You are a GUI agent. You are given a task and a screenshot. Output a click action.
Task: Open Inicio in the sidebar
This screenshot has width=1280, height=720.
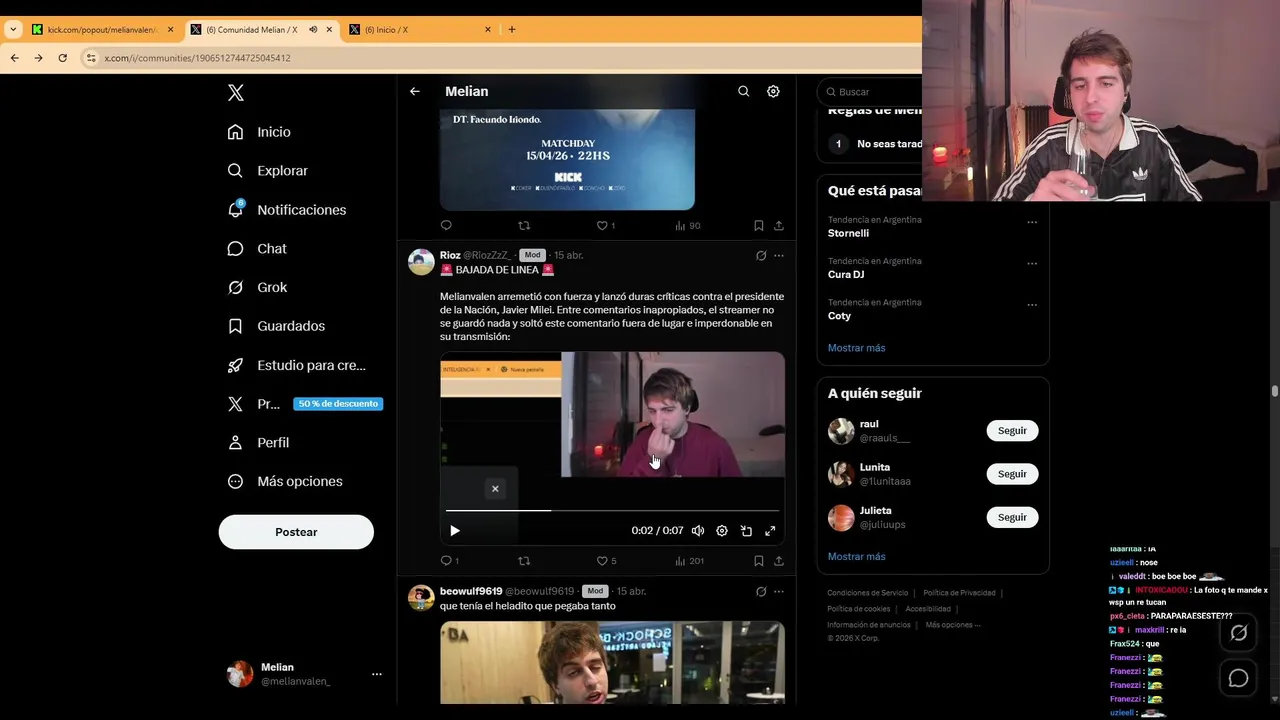pyautogui.click(x=259, y=132)
